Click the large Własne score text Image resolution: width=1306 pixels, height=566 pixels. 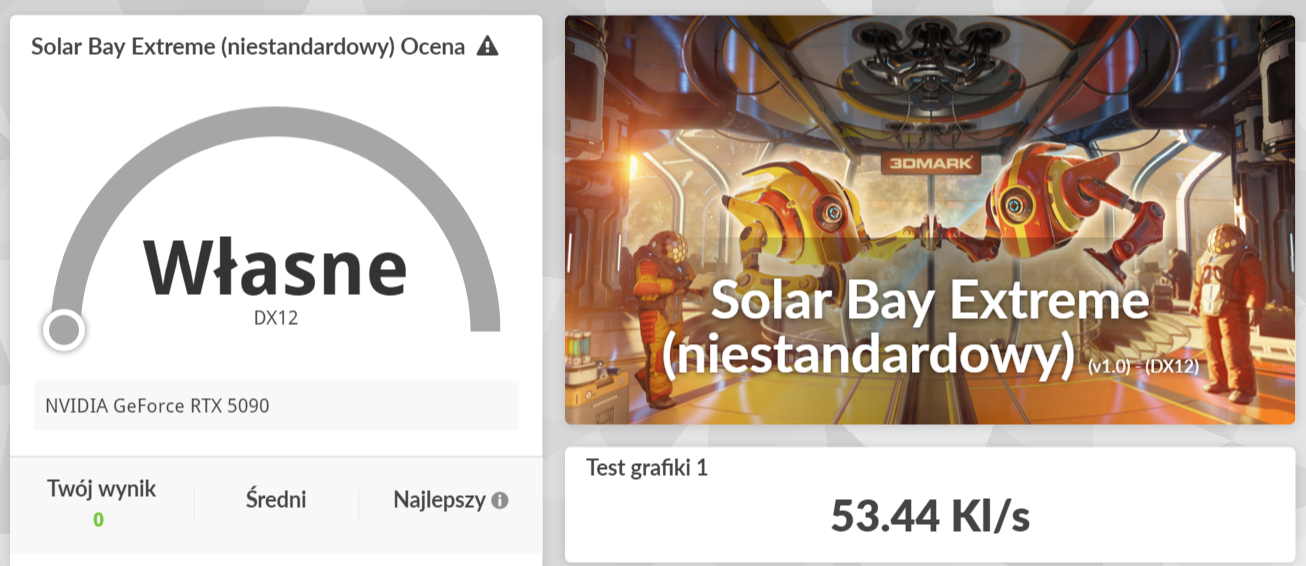pyautogui.click(x=275, y=269)
